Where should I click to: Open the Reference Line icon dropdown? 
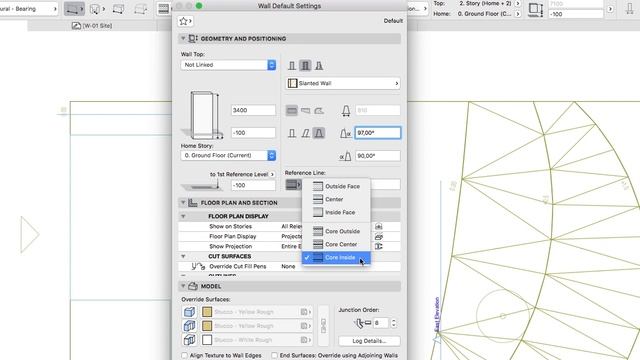click(x=293, y=184)
